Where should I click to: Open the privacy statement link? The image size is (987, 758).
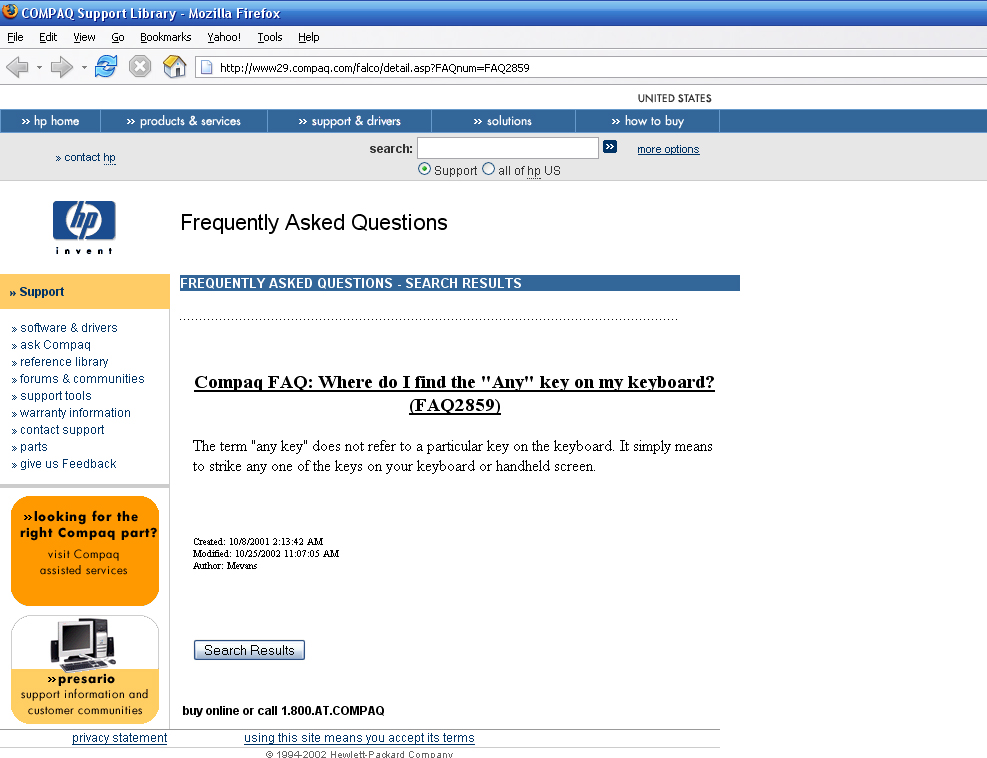pos(120,738)
